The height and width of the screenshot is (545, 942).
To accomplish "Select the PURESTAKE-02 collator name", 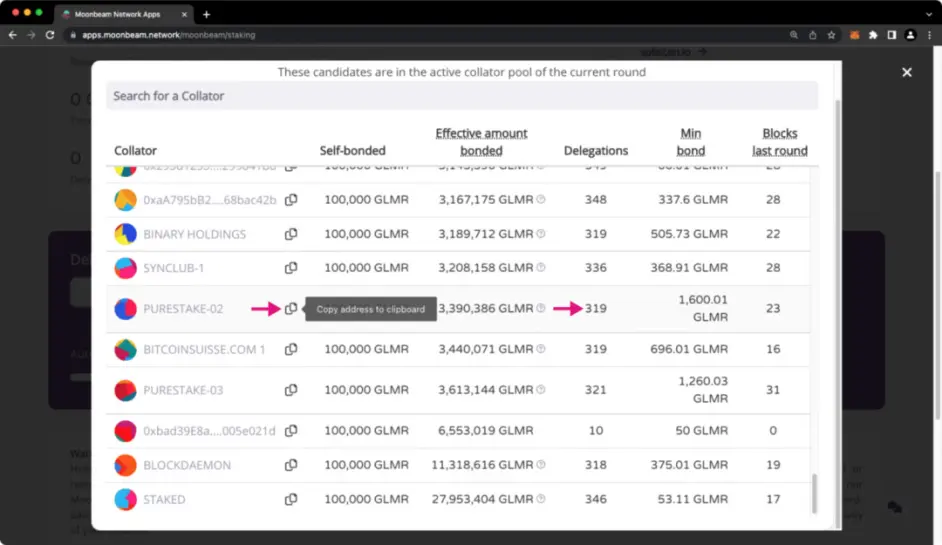I will click(183, 309).
